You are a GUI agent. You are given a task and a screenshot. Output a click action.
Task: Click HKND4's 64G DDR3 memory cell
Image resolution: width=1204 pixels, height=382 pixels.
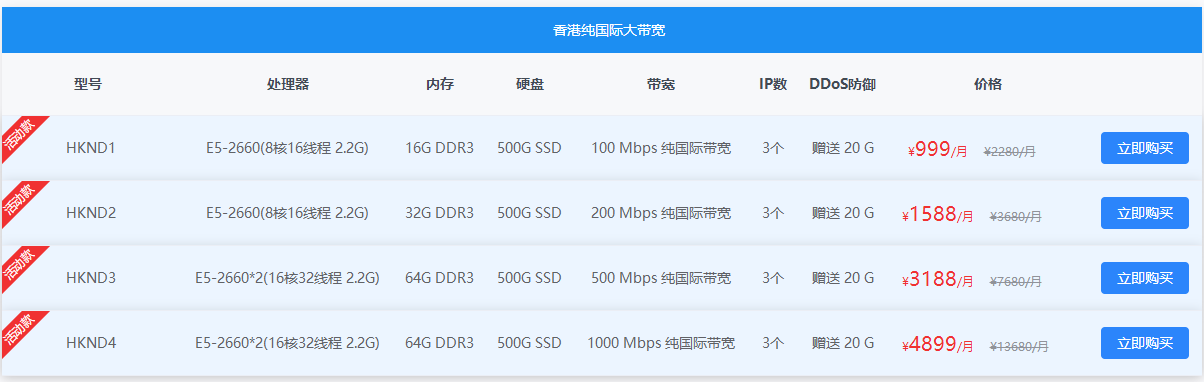[440, 343]
